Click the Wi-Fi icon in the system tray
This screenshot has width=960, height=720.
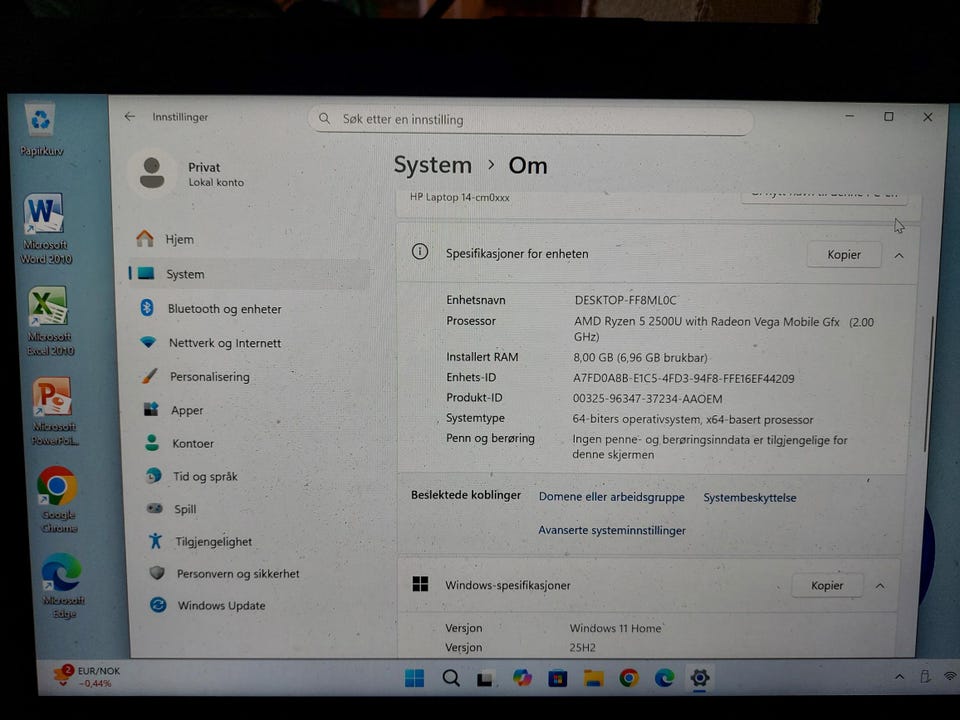click(x=950, y=676)
